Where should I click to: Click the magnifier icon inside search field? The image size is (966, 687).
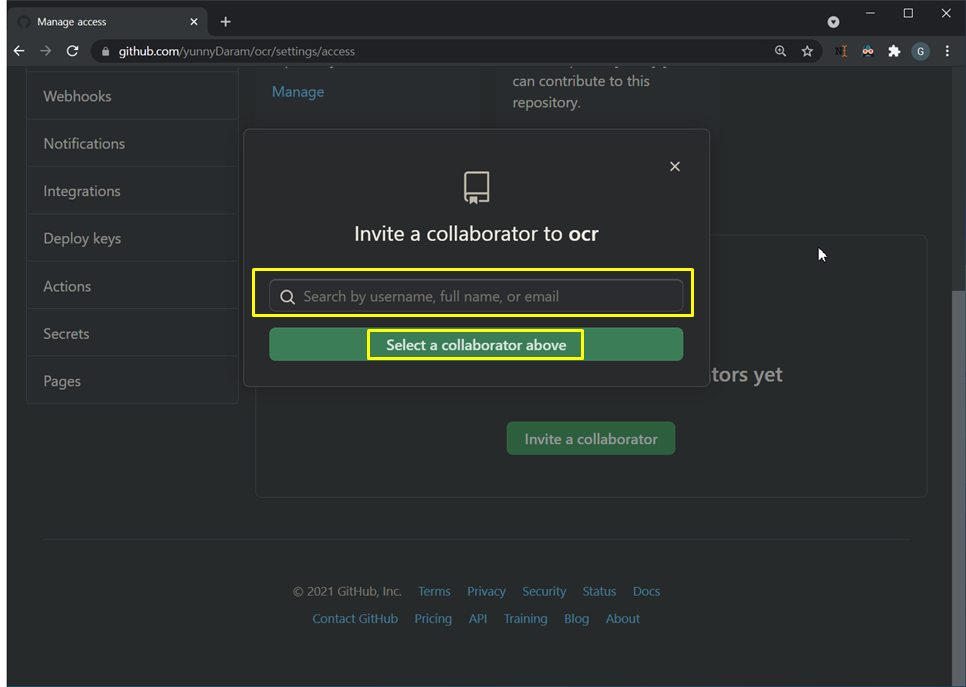(287, 297)
